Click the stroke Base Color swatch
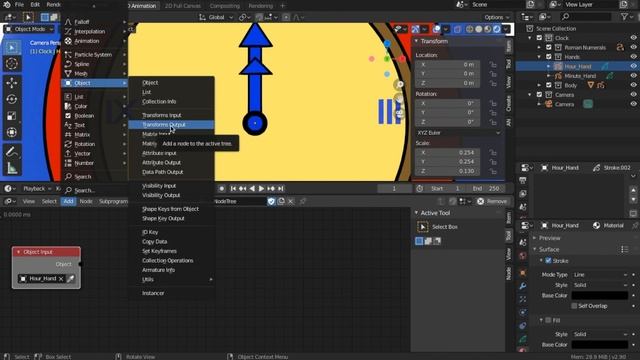Image resolution: width=640 pixels, height=360 pixels. 600,295
